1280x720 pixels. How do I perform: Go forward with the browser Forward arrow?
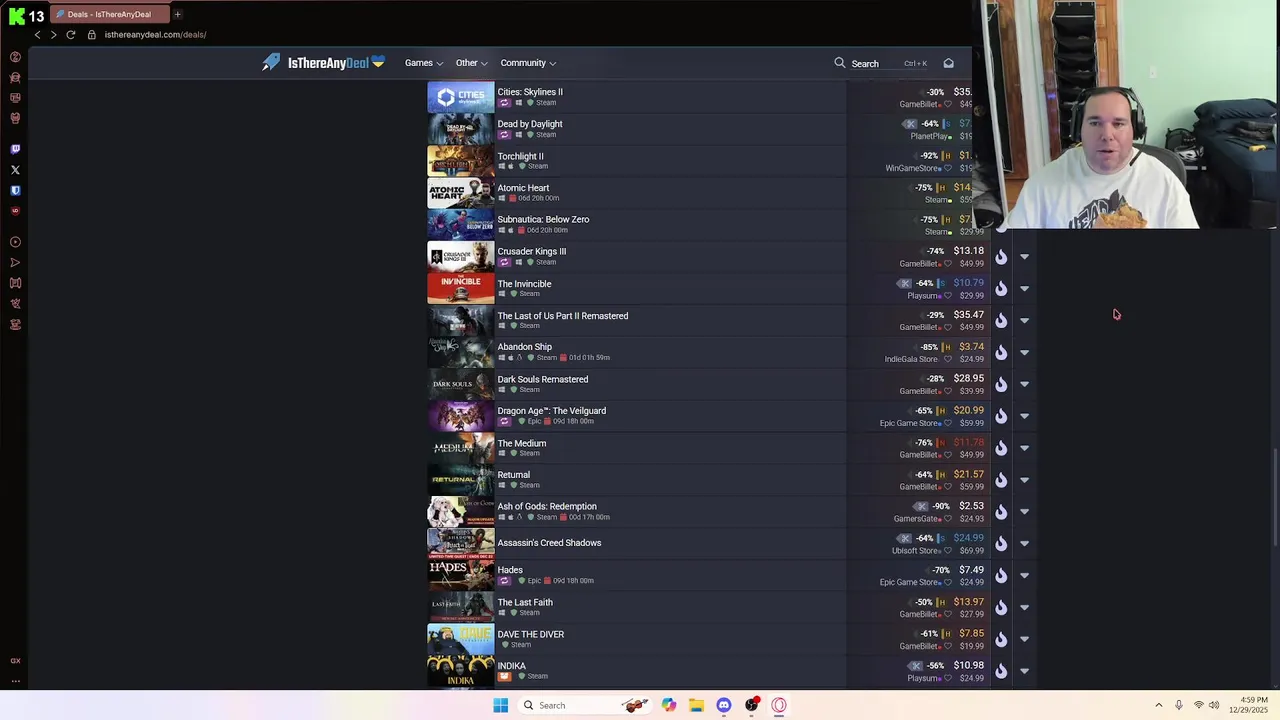[x=53, y=34]
